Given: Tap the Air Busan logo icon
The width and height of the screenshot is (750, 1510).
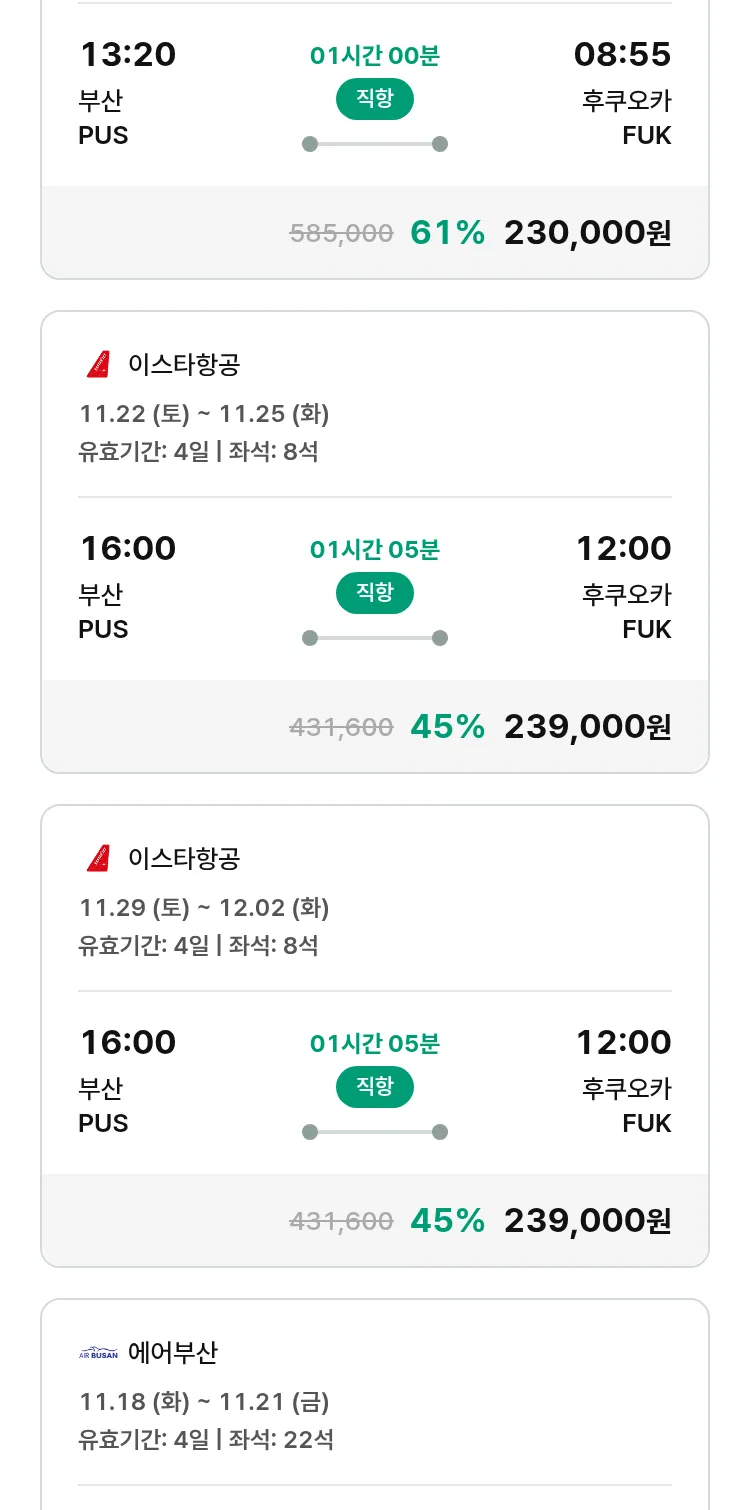Looking at the screenshot, I should click(98, 1353).
